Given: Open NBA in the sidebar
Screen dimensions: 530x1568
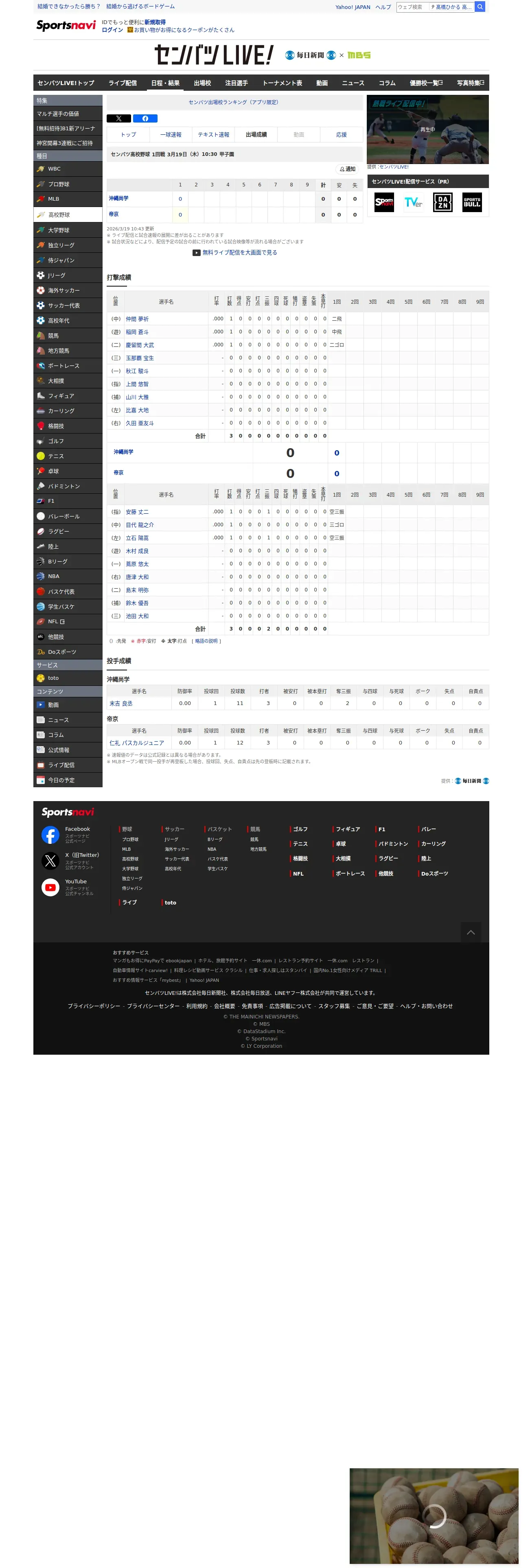Looking at the screenshot, I should click(68, 576).
